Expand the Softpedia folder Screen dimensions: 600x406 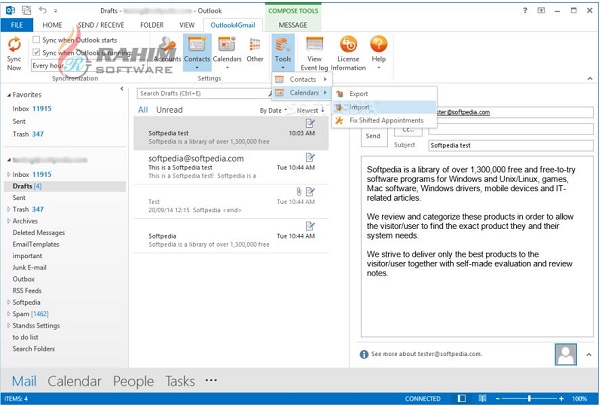tap(8, 302)
